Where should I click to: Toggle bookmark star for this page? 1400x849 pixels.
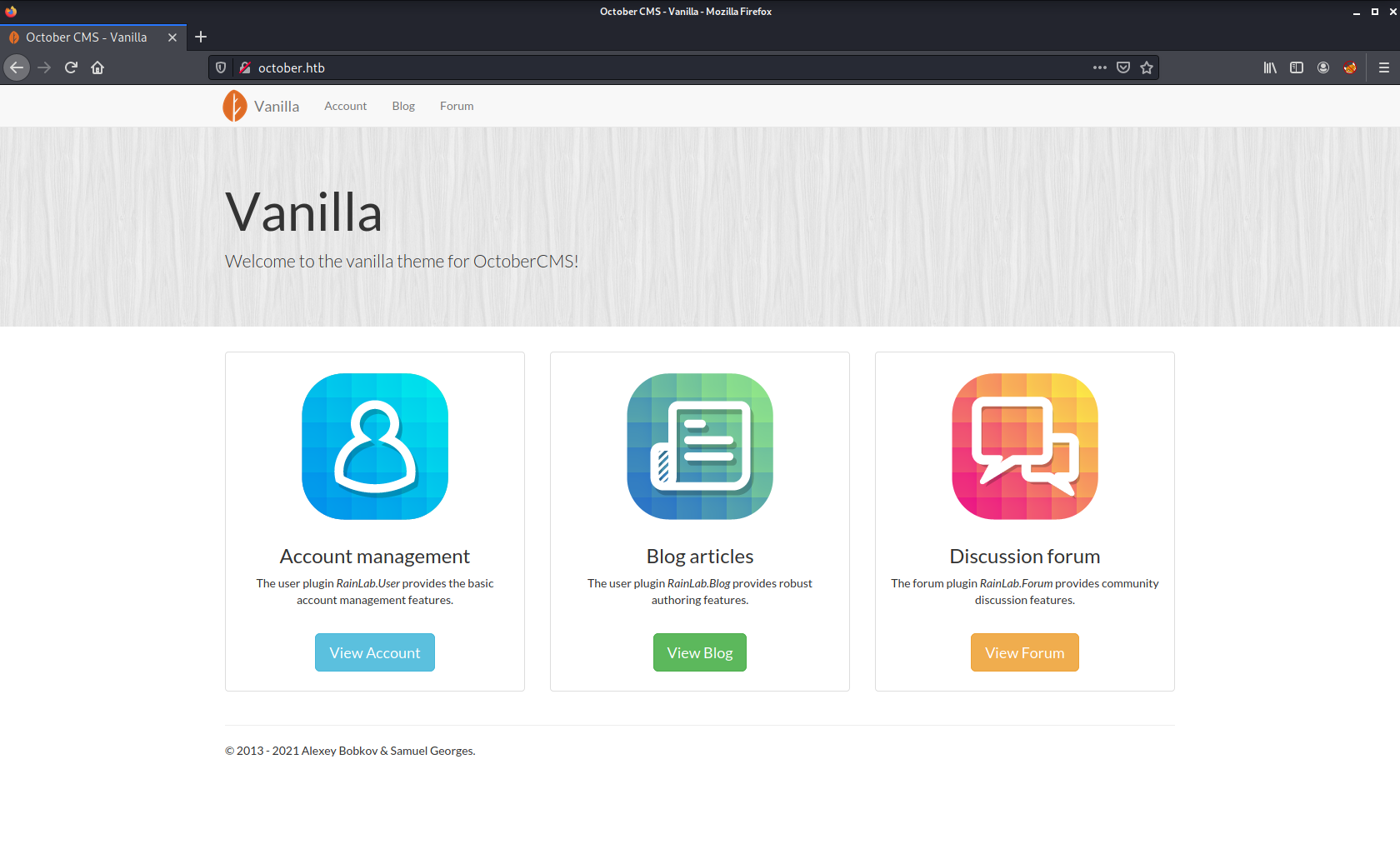[x=1147, y=67]
